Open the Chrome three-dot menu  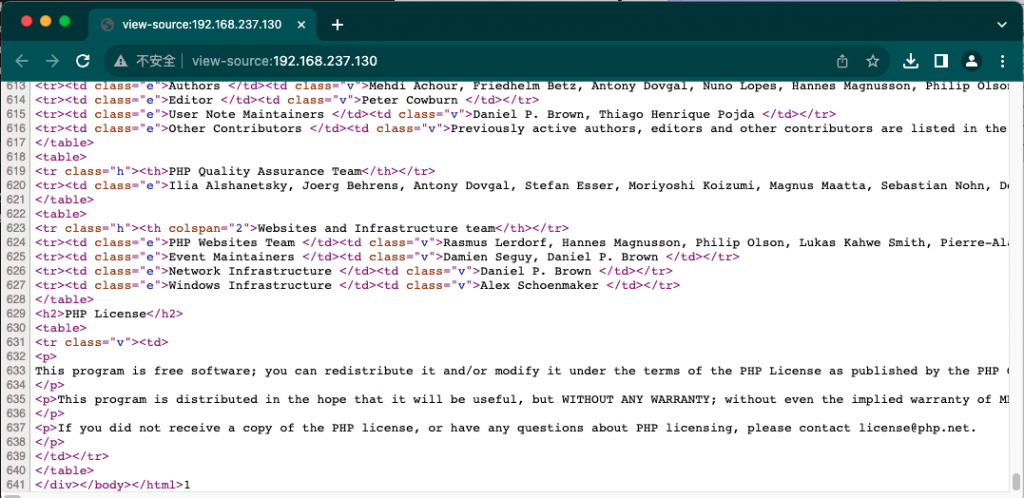1002,60
